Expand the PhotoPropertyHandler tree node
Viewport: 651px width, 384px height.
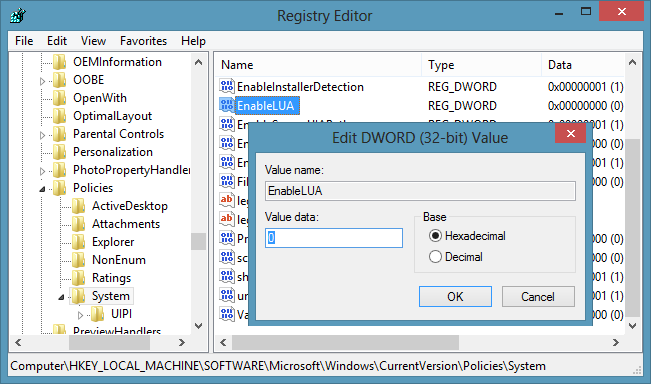pyautogui.click(x=42, y=171)
